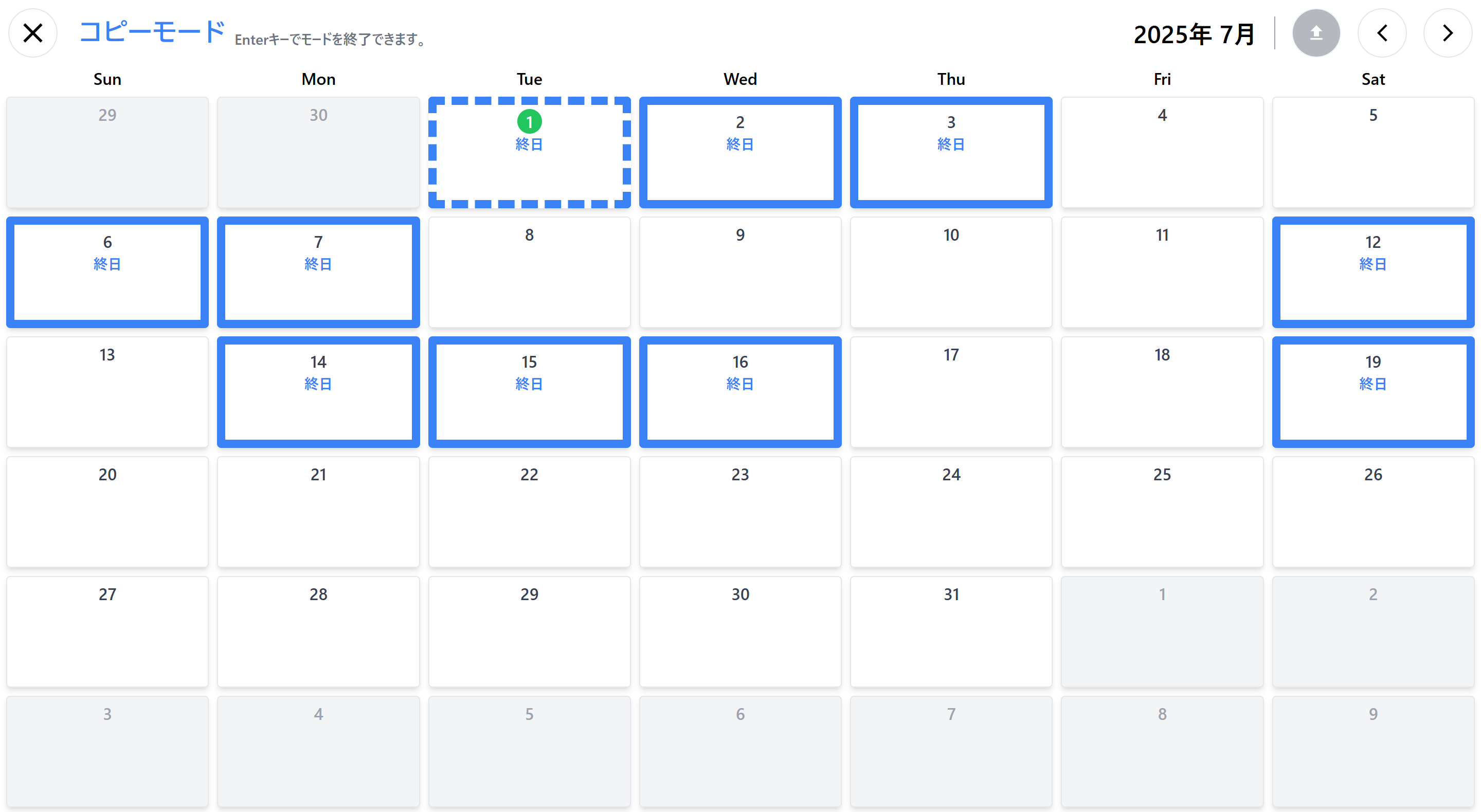Toggle selection of July 2 cell
Screen dimensions: 1481x812
(740, 152)
